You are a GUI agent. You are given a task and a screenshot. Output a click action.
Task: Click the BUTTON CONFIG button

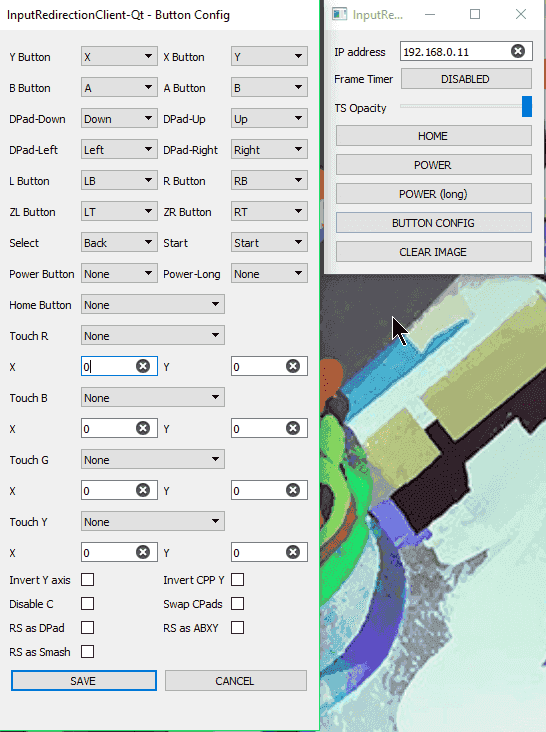(434, 223)
